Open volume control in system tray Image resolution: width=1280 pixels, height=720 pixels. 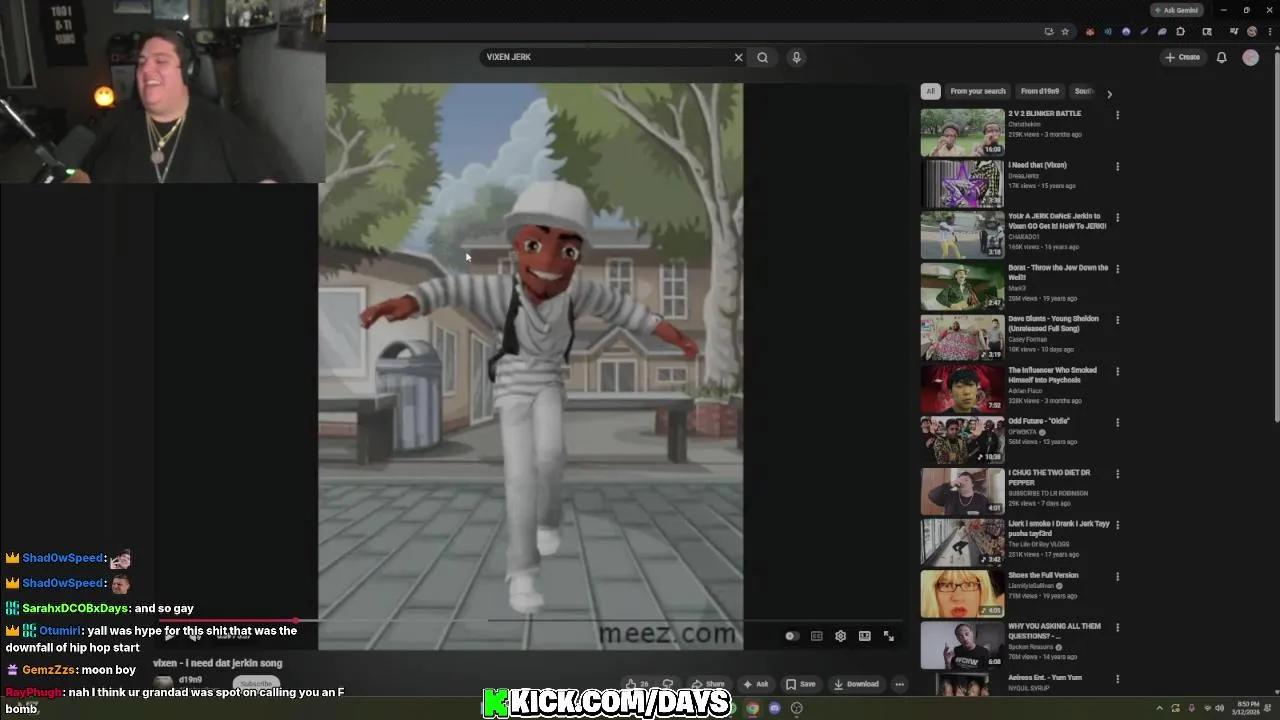[1219, 708]
